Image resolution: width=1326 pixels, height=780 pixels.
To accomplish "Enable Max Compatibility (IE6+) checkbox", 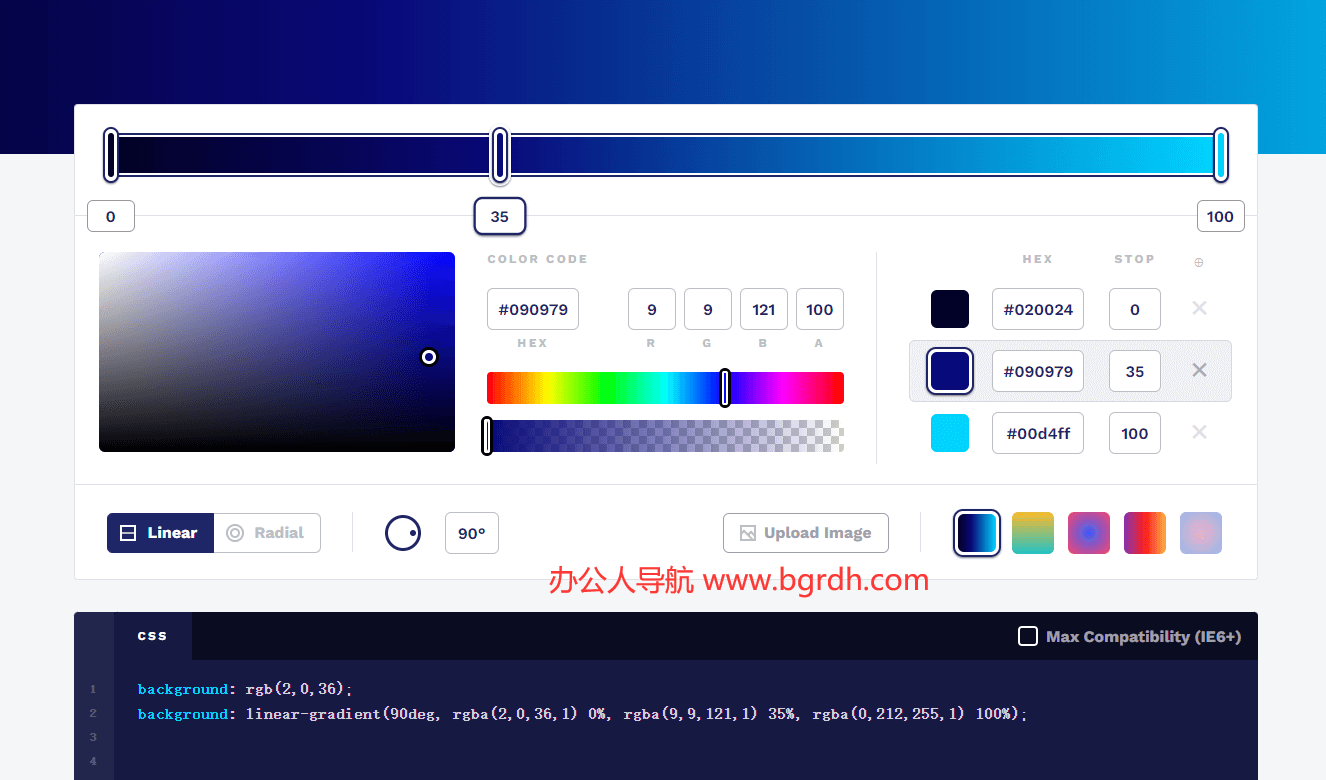I will [1027, 636].
